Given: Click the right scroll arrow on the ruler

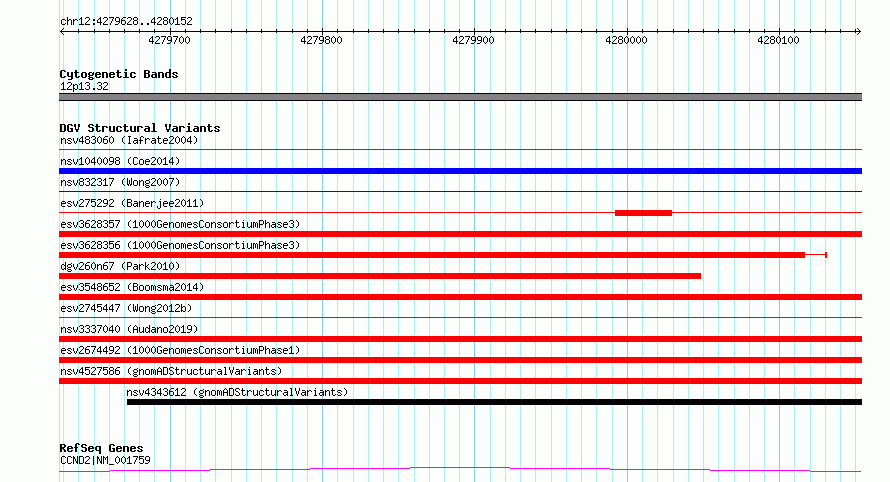Looking at the screenshot, I should [858, 32].
